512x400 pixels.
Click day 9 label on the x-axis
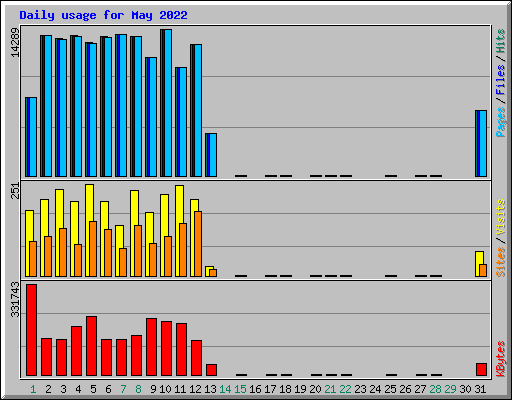[153, 389]
